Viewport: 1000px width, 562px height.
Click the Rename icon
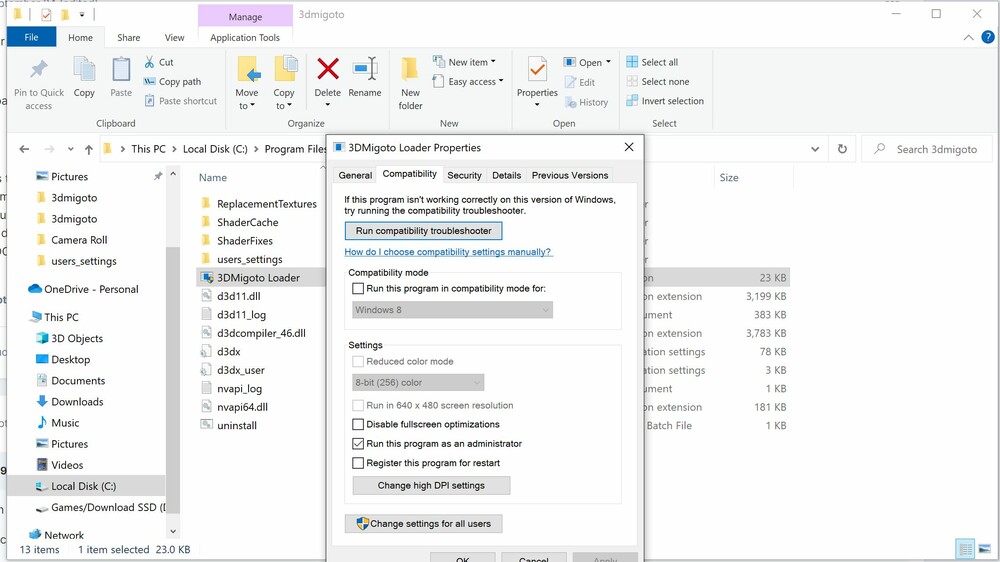[x=365, y=69]
